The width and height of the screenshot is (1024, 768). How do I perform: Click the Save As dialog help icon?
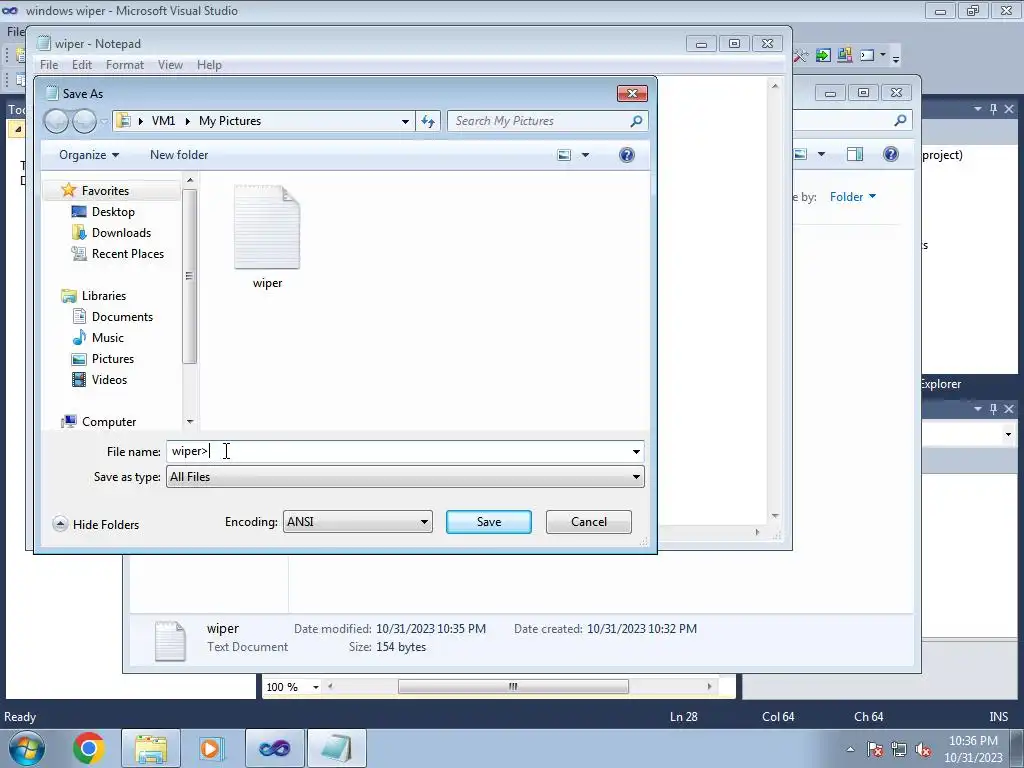tap(626, 155)
